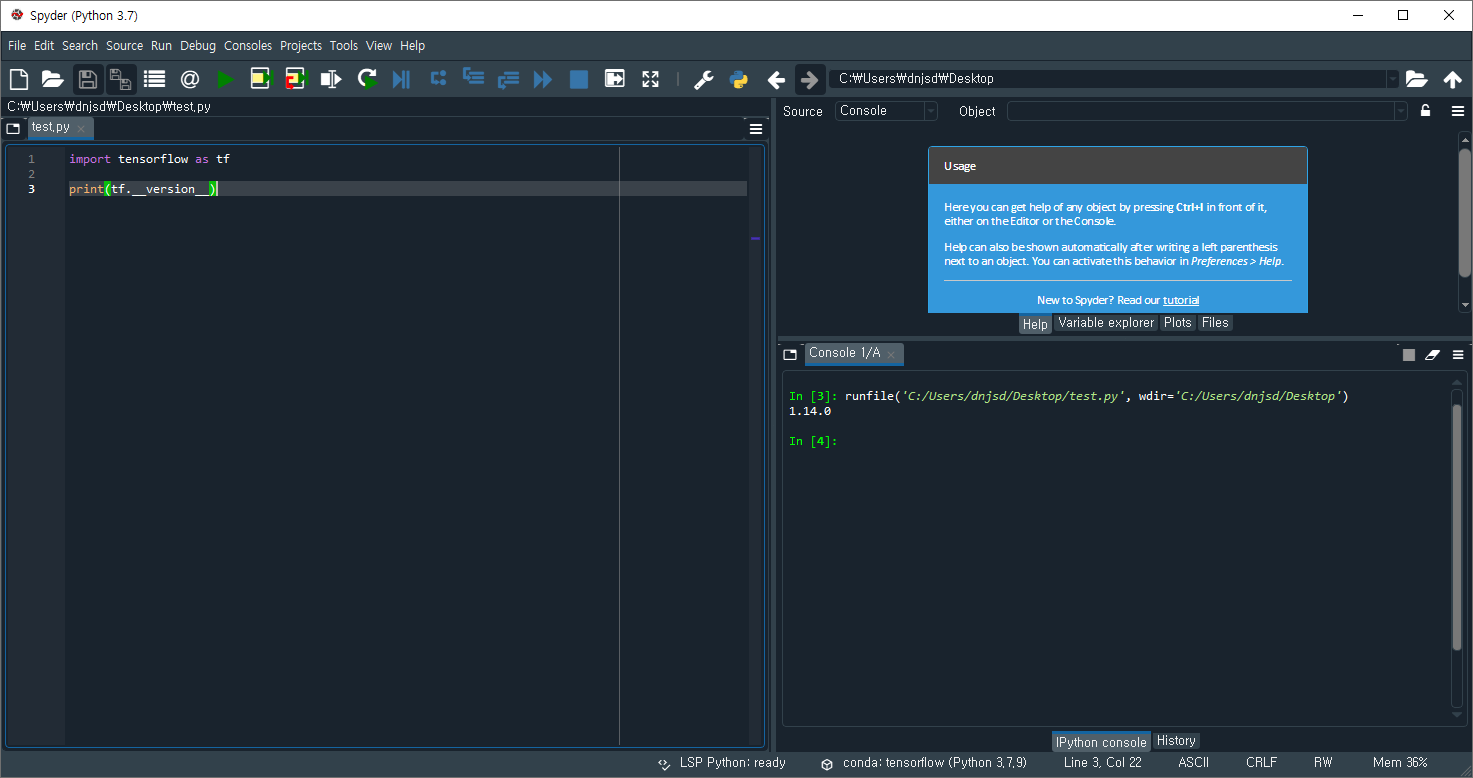
Task: Open the File menu
Action: [17, 45]
